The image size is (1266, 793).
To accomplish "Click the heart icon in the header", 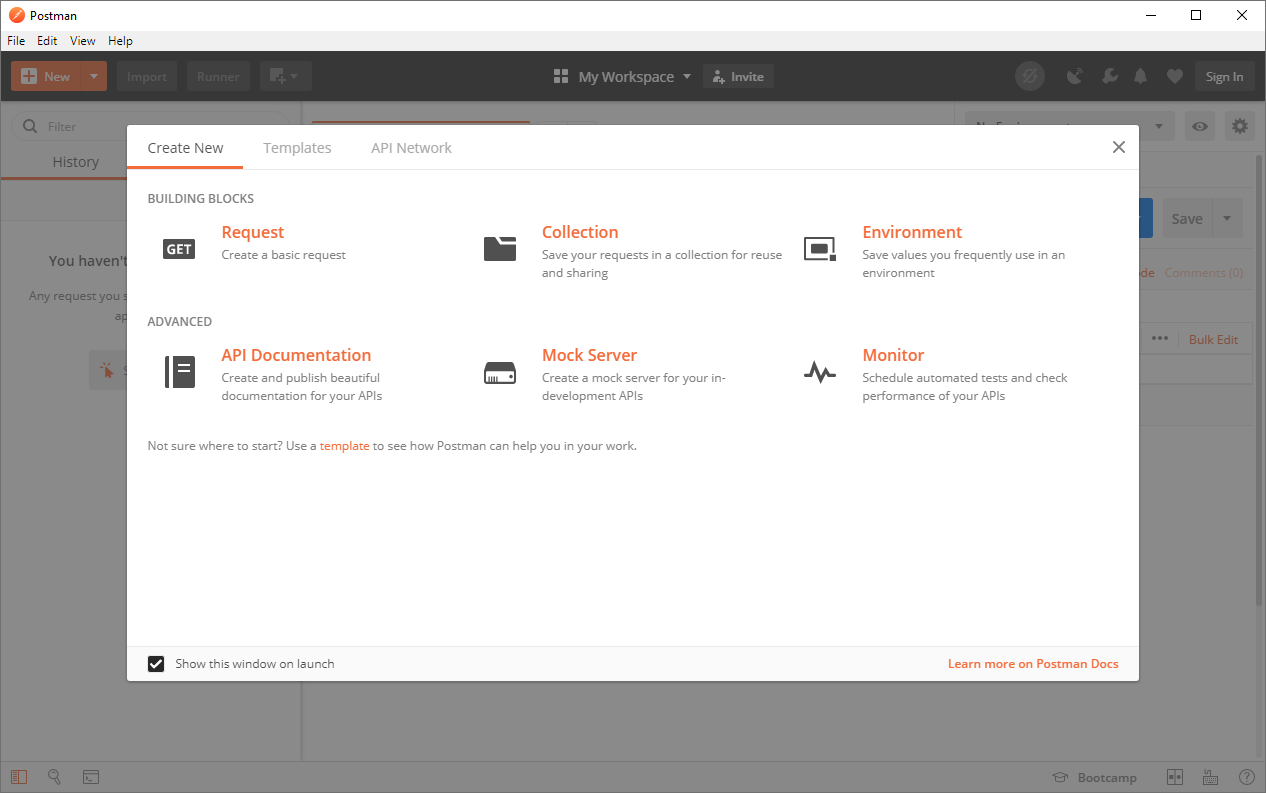I will (x=1174, y=76).
